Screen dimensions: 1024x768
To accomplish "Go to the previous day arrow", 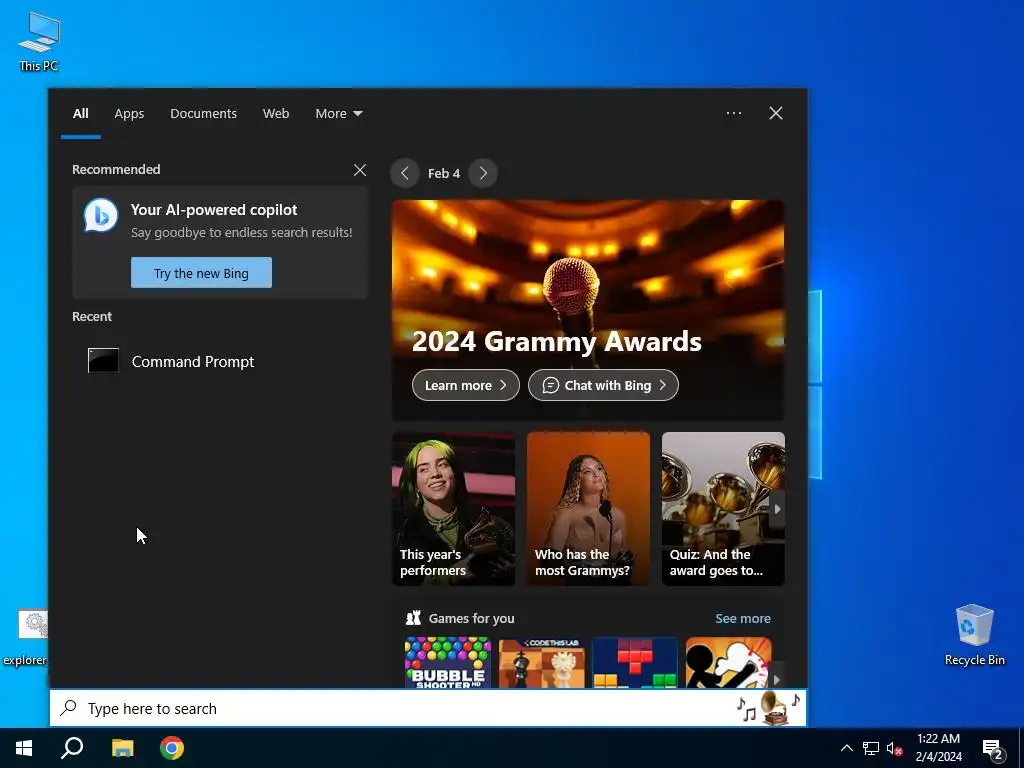I will click(405, 173).
